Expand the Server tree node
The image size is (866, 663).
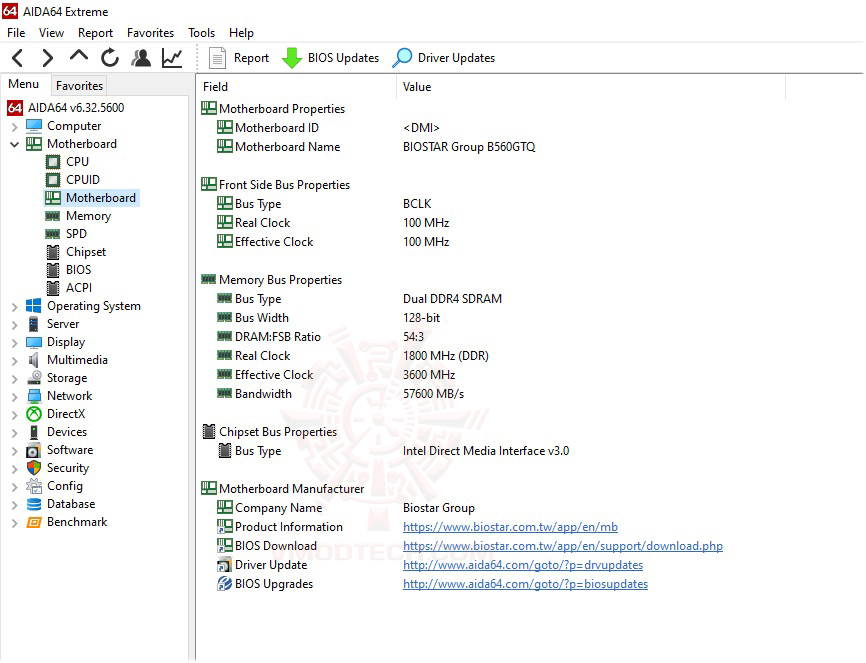point(14,325)
